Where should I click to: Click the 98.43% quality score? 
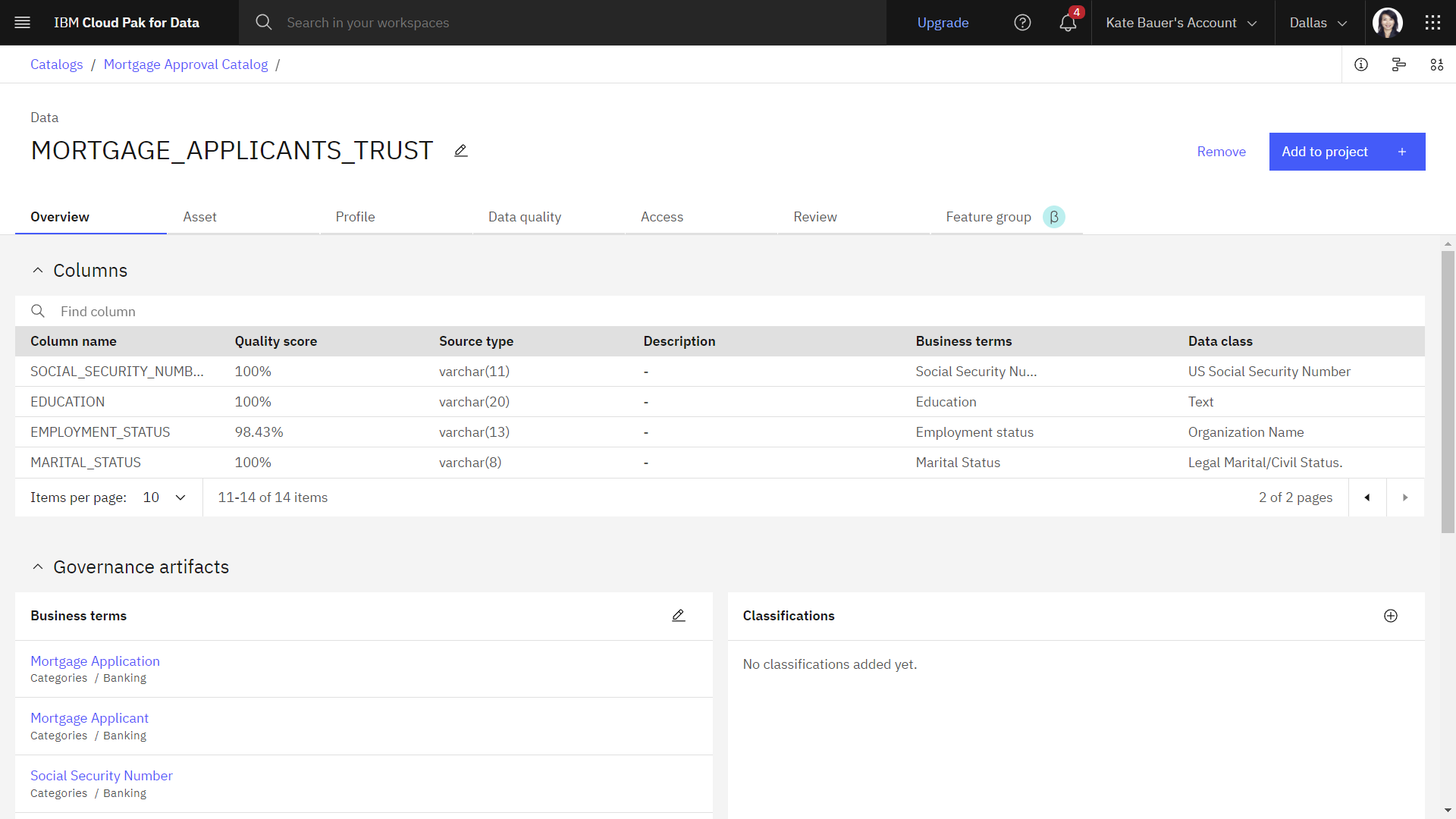pyautogui.click(x=259, y=432)
